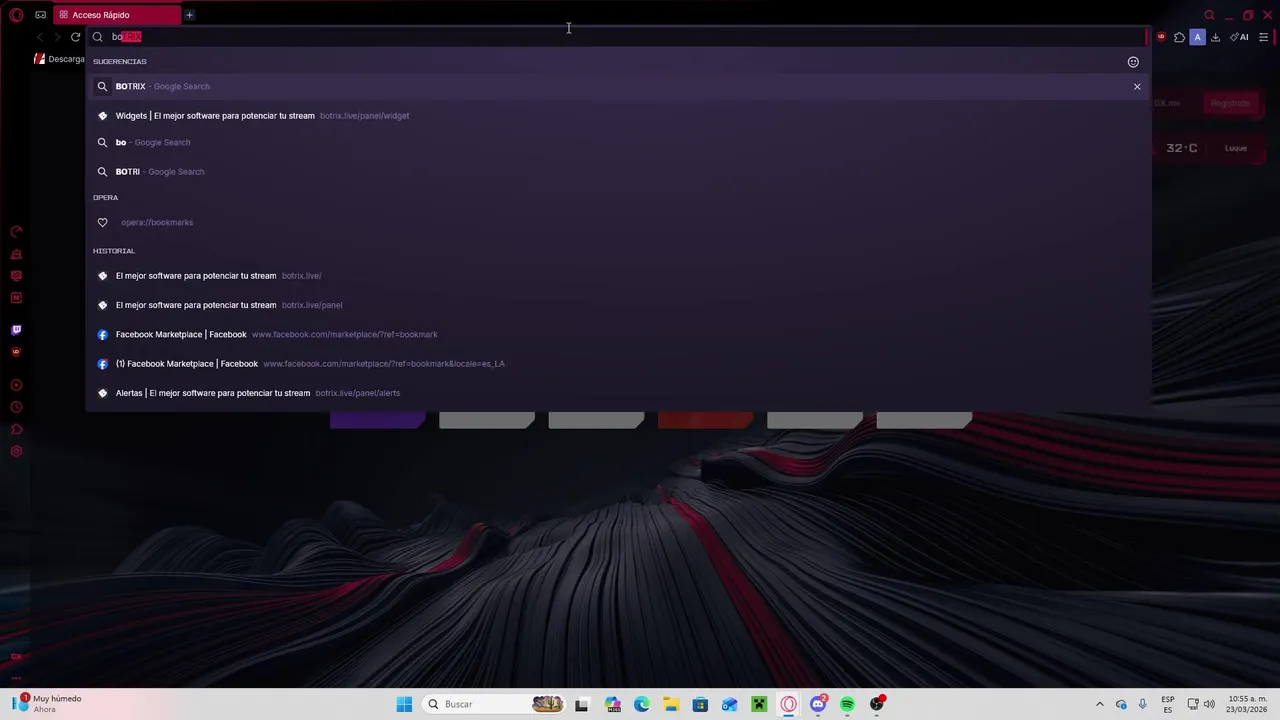Open the GX Corner gamepad icon

(40, 15)
